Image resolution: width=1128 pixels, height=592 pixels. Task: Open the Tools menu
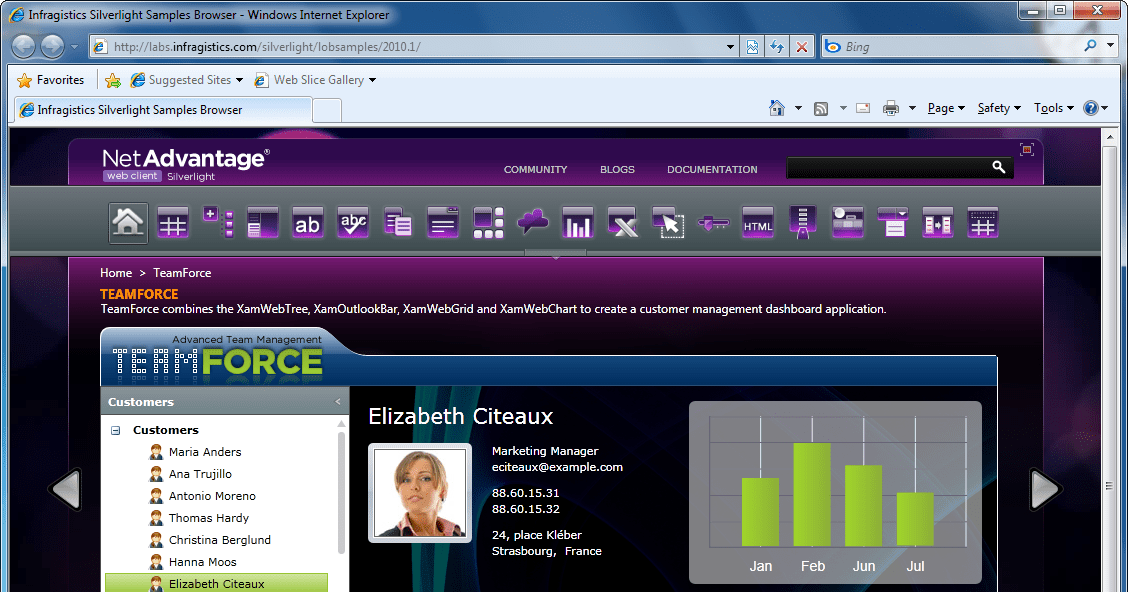[x=1051, y=107]
